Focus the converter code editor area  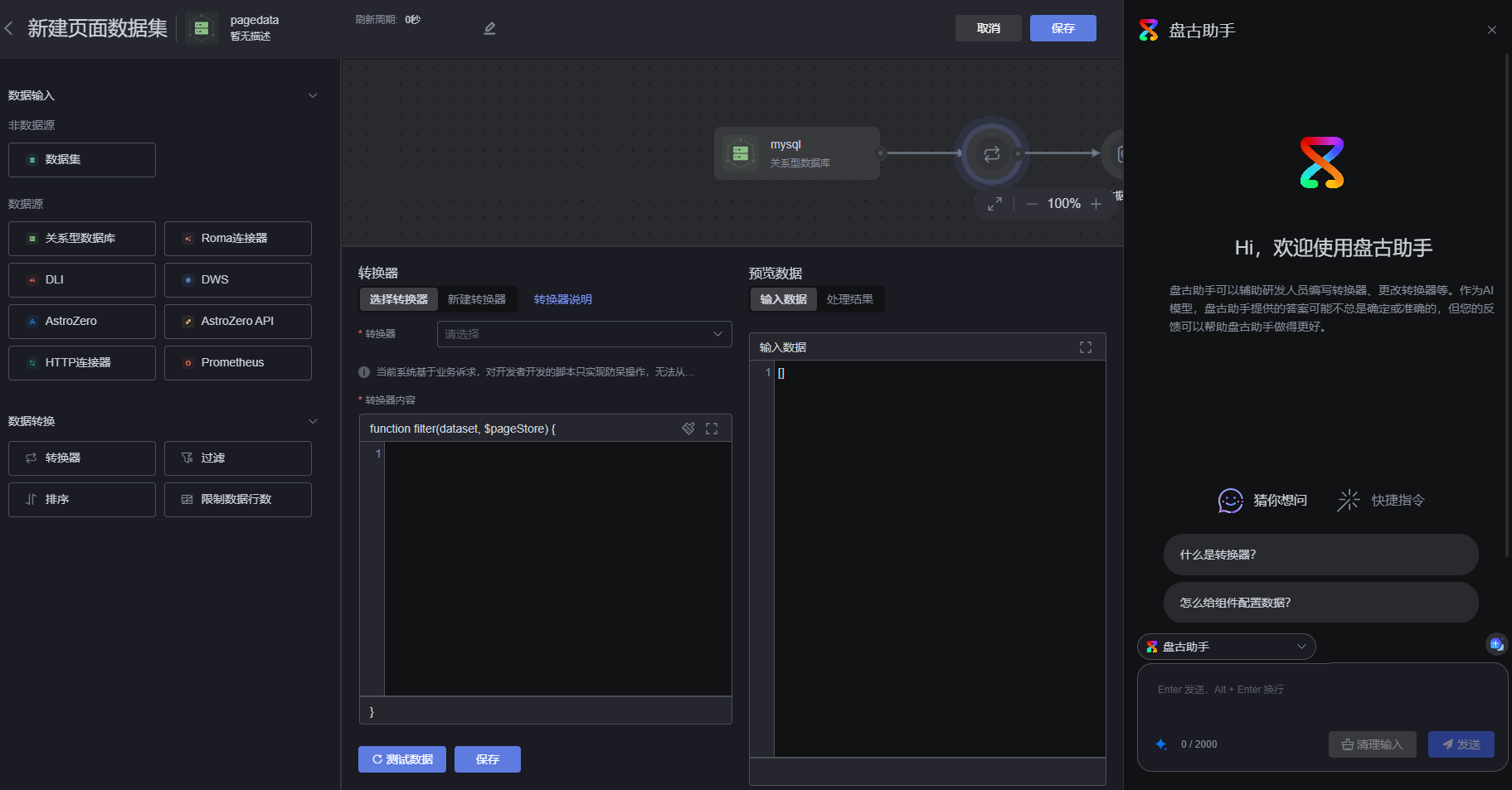click(558, 569)
